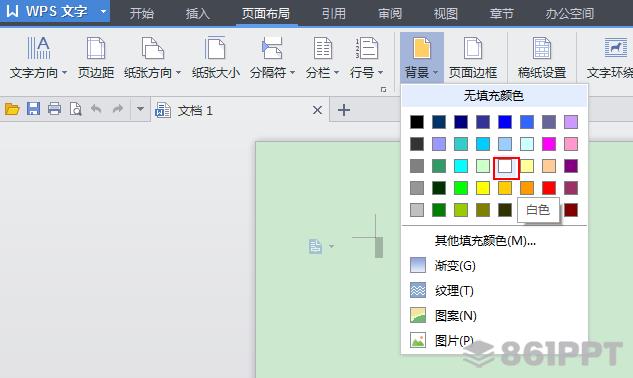Image resolution: width=633 pixels, height=378 pixels.
Task: Switch to the 视图 tab
Action: pos(446,13)
